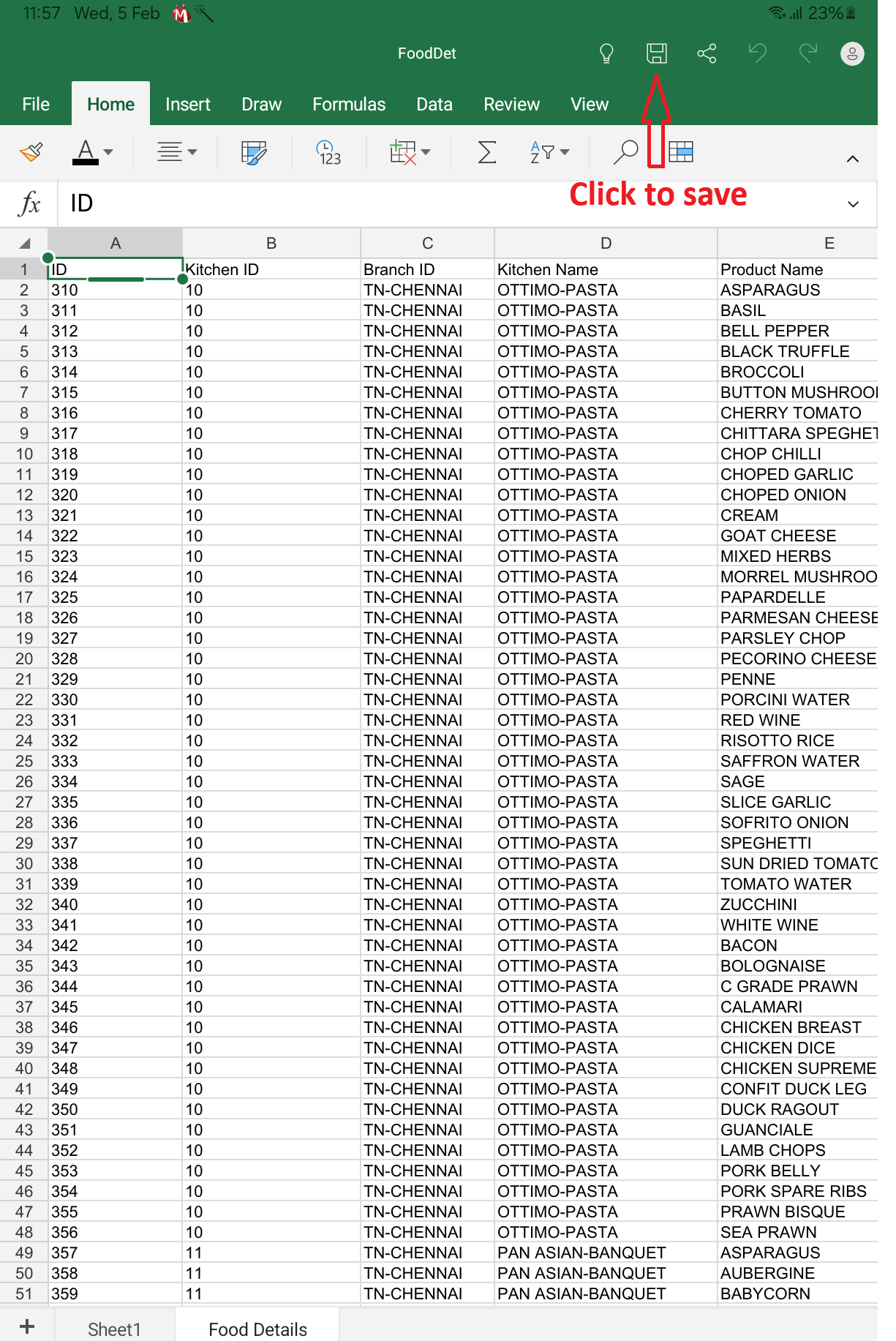
Task: Click the AutoSum sigma icon
Action: point(486,152)
